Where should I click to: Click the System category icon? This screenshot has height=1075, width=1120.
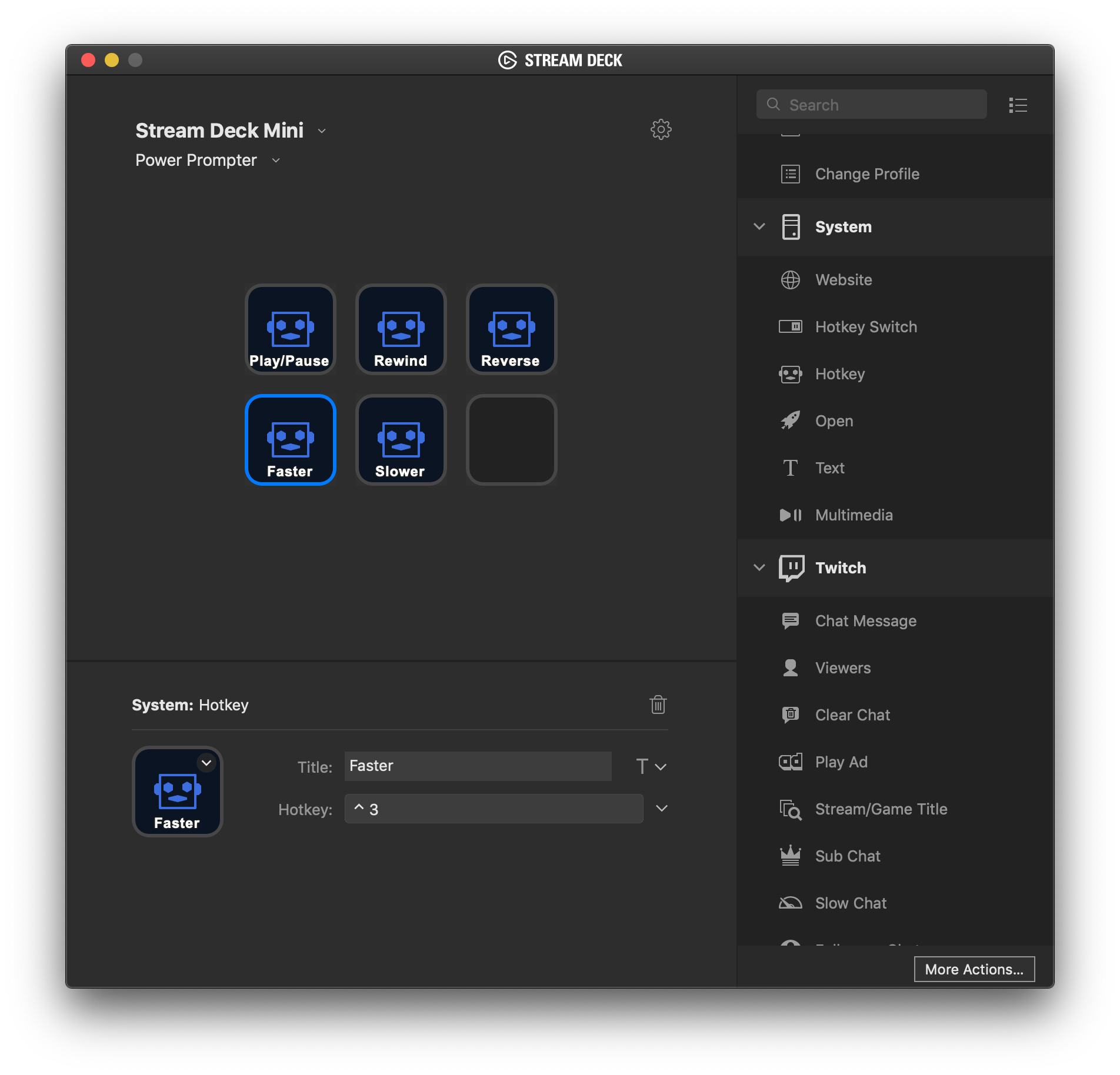click(791, 227)
